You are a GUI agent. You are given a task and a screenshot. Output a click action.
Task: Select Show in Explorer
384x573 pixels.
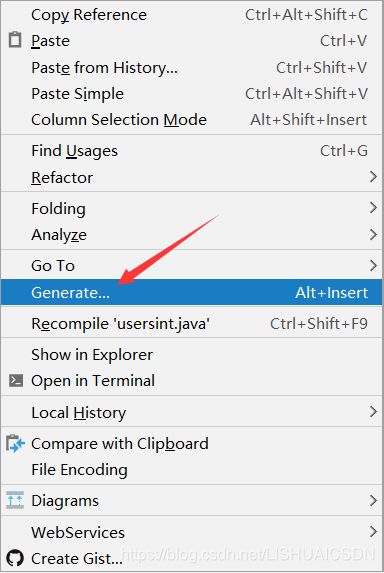tap(191, 354)
